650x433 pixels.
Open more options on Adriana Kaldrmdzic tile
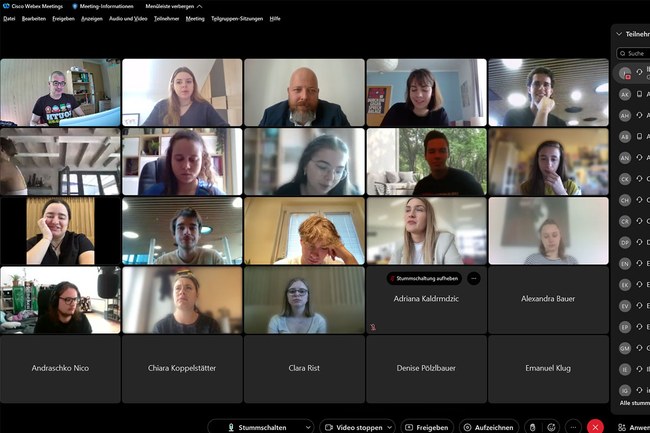coord(473,278)
